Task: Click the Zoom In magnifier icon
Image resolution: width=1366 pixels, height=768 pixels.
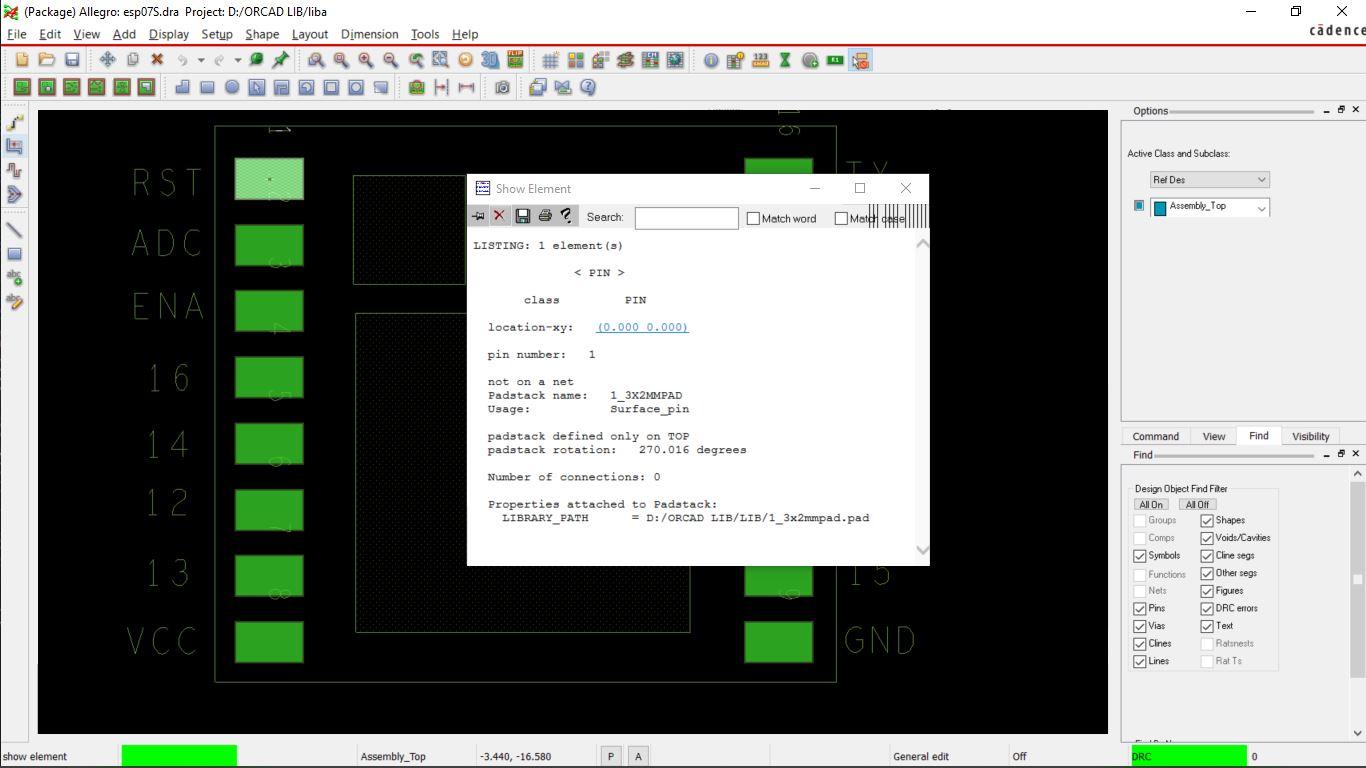Action: click(x=366, y=60)
